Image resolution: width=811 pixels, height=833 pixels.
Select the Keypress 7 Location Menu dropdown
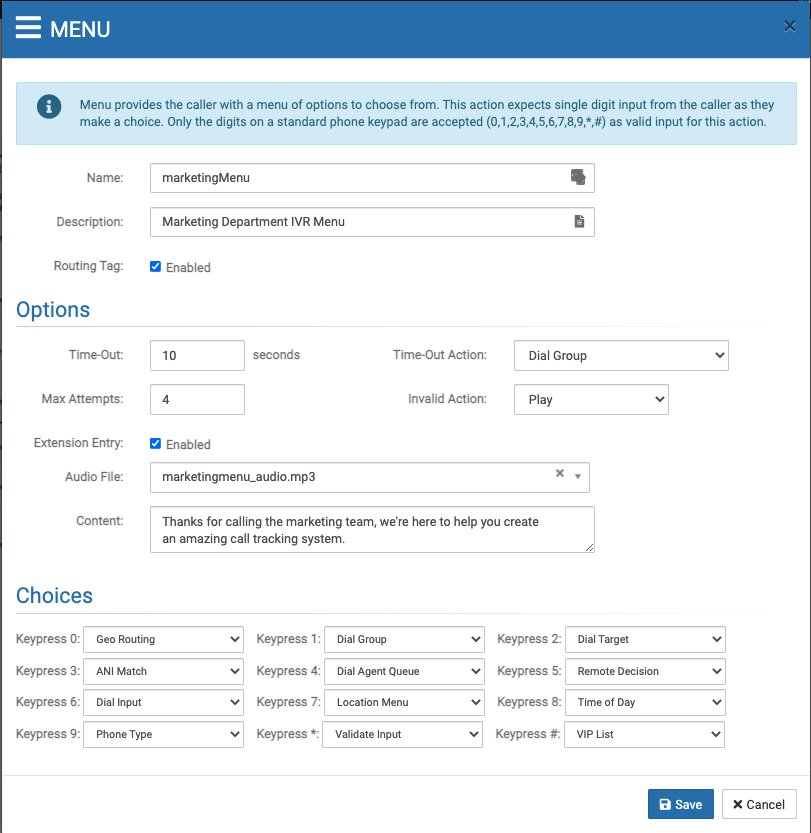(x=404, y=702)
